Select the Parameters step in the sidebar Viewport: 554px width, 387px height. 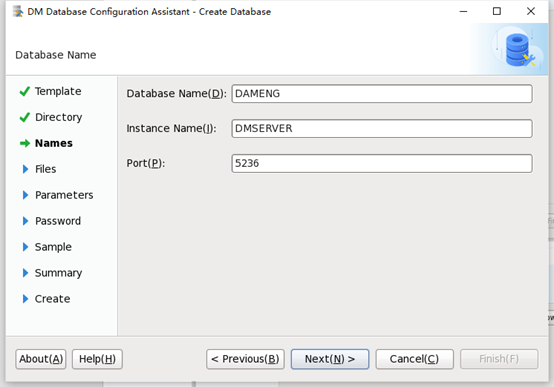[x=64, y=195]
